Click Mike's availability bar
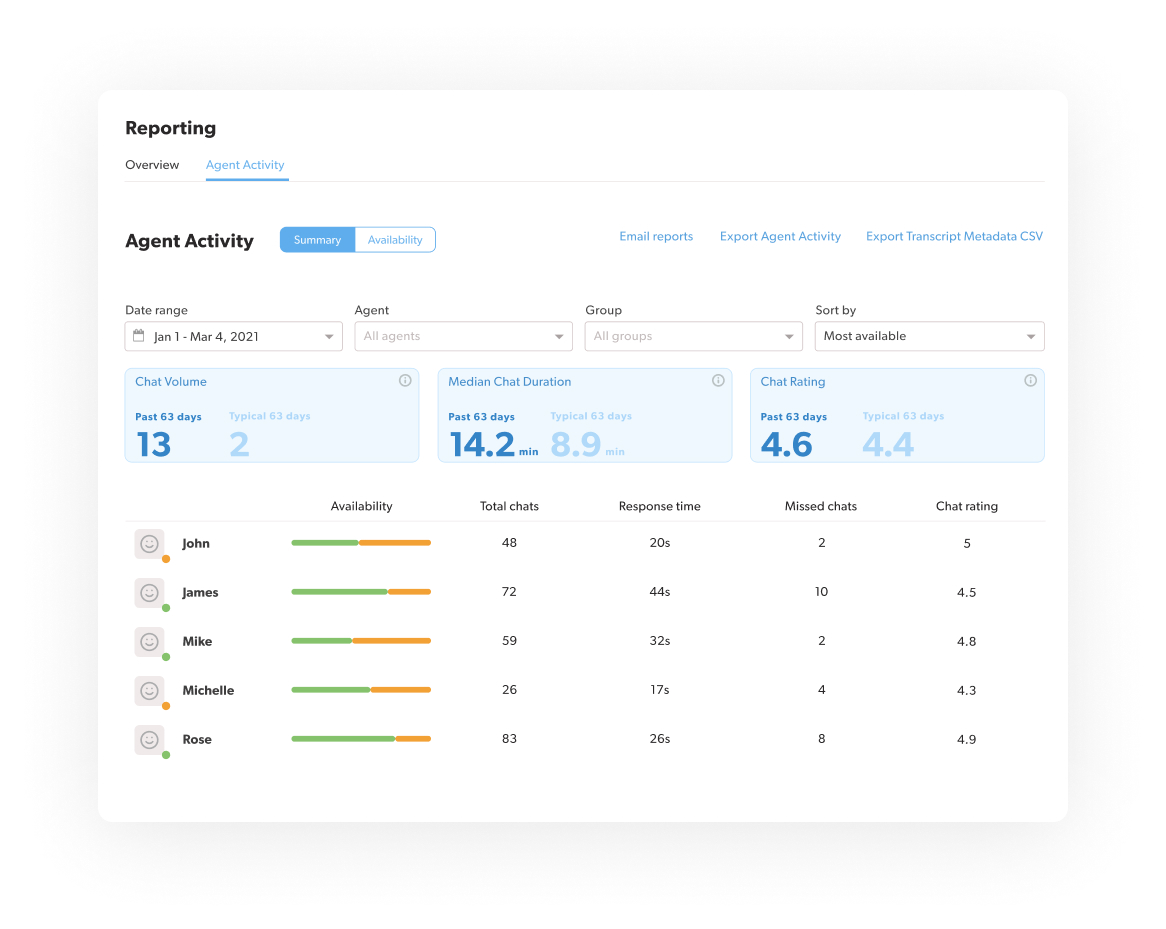Screen dimensions: 1166x929 (361, 641)
